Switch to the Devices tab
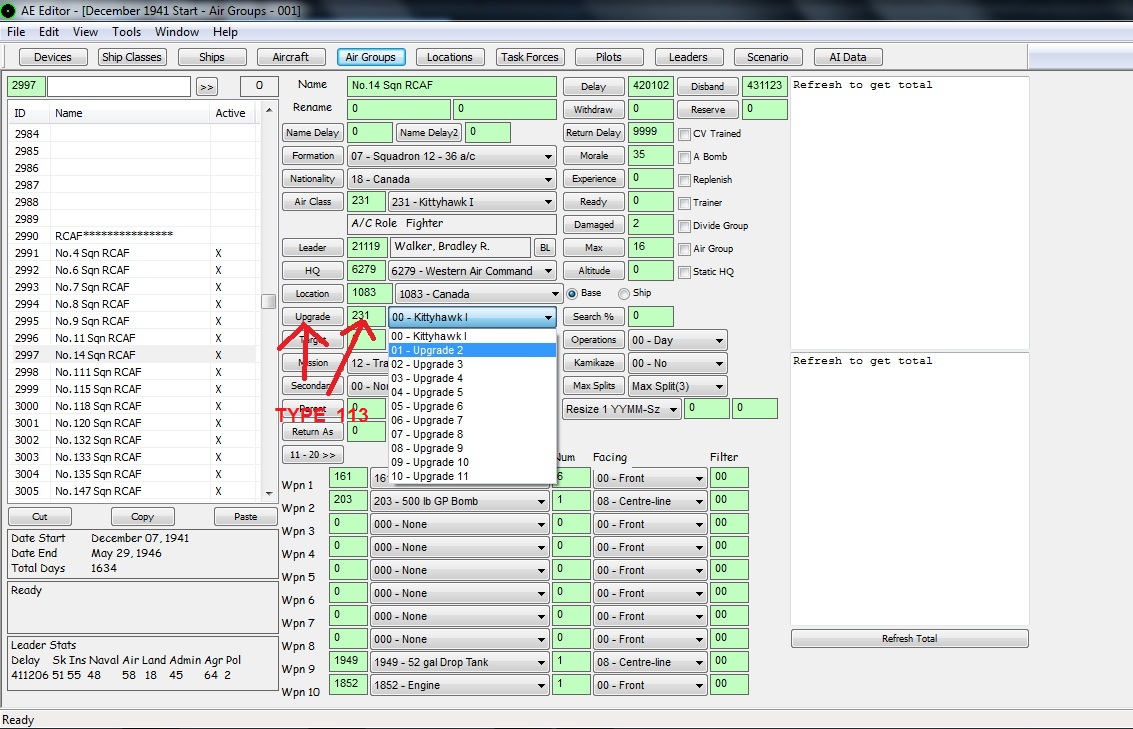Image resolution: width=1133 pixels, height=729 pixels. 53,57
